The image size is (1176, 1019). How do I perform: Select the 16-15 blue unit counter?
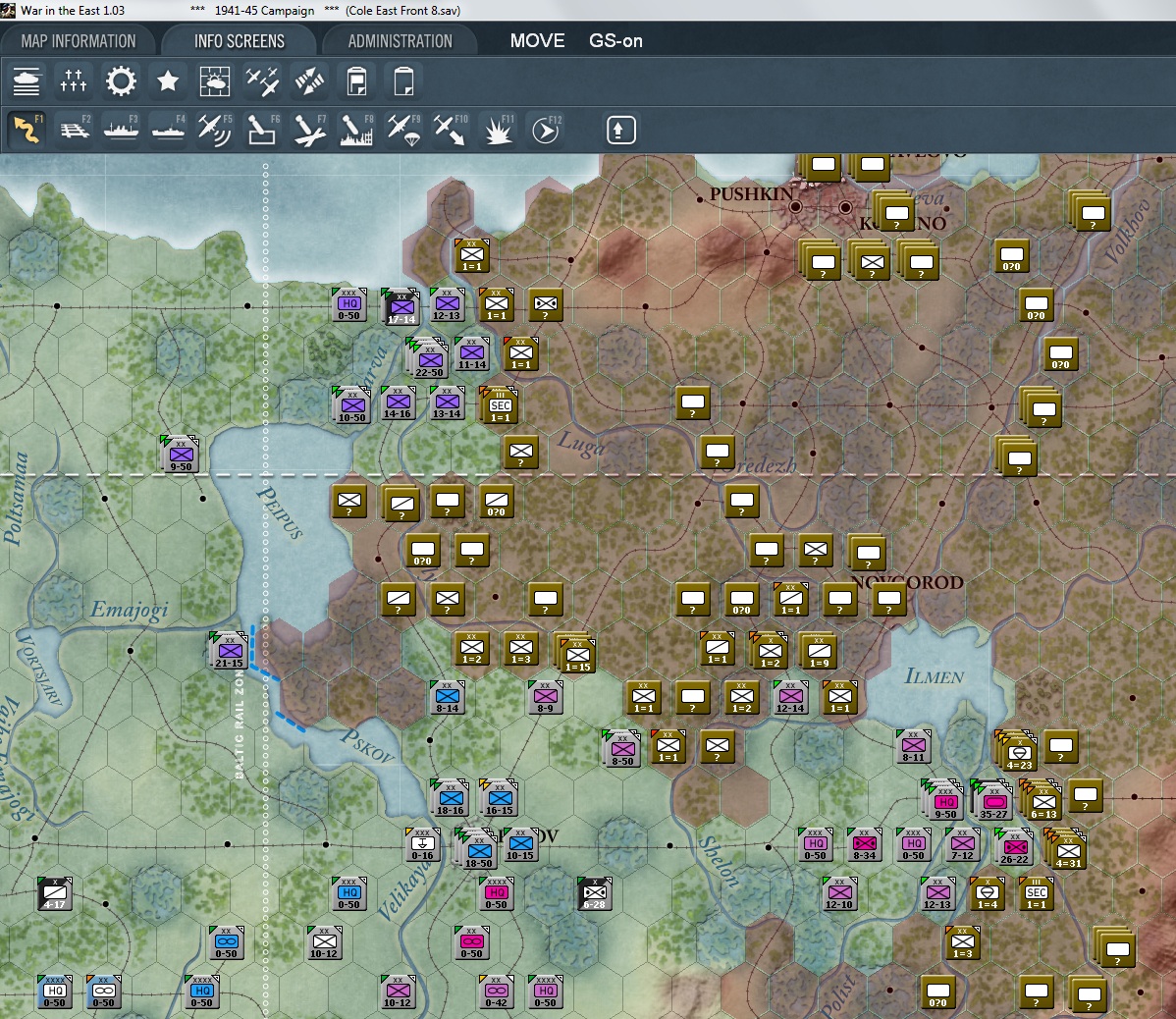(x=500, y=798)
